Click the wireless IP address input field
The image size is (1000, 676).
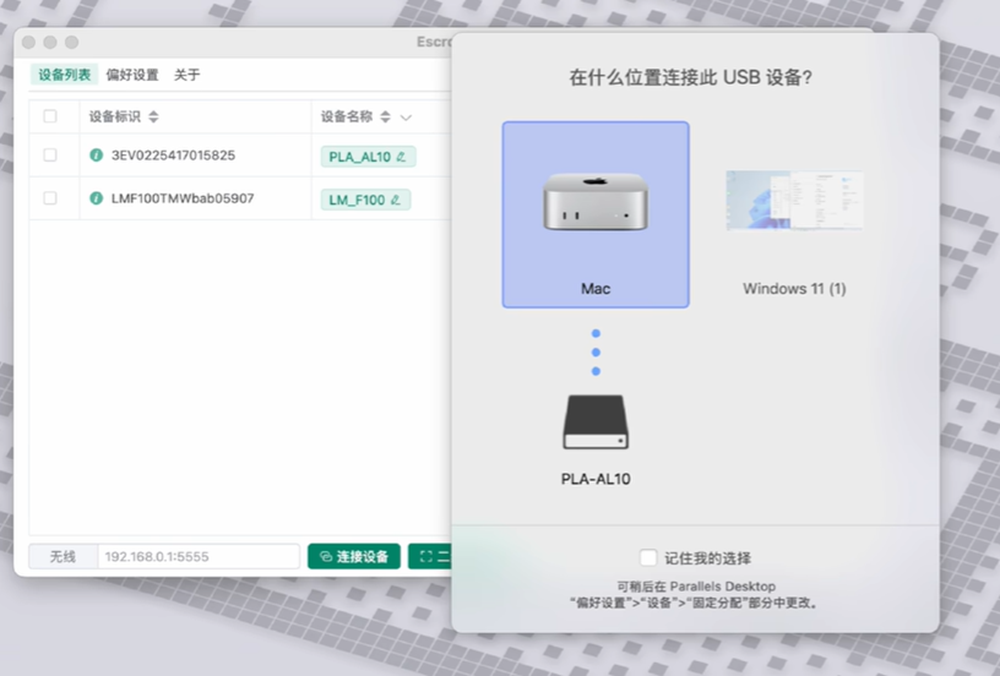point(198,557)
